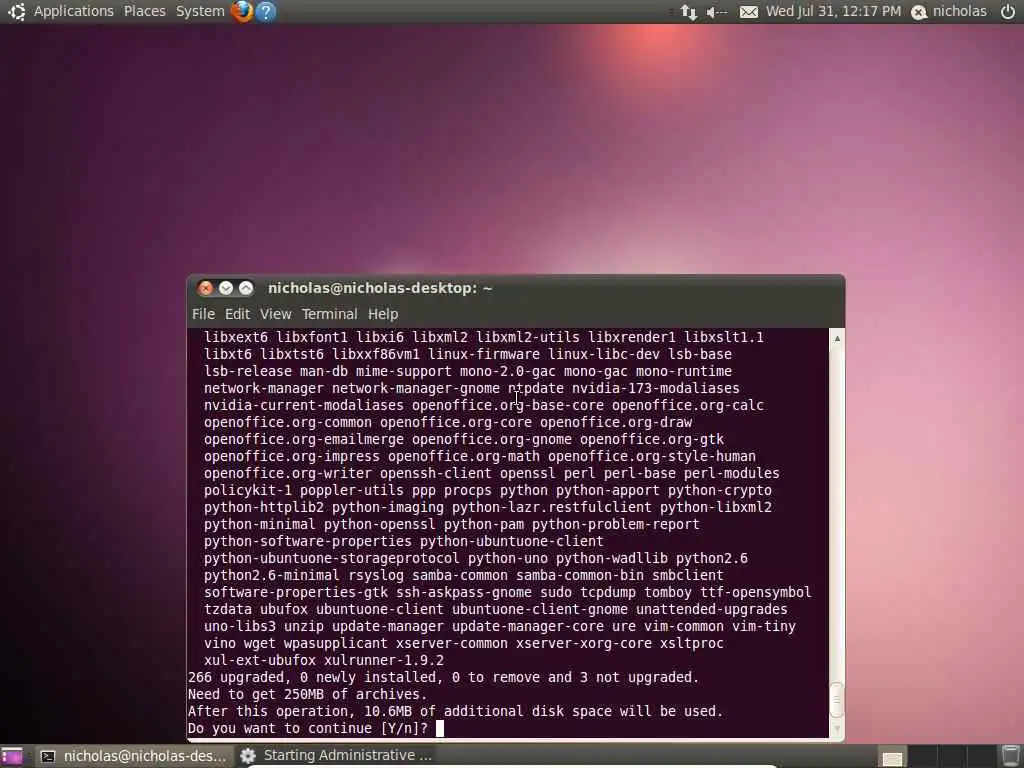
Task: Click the 'After this operation, 10.6MB' line
Action: [455, 711]
